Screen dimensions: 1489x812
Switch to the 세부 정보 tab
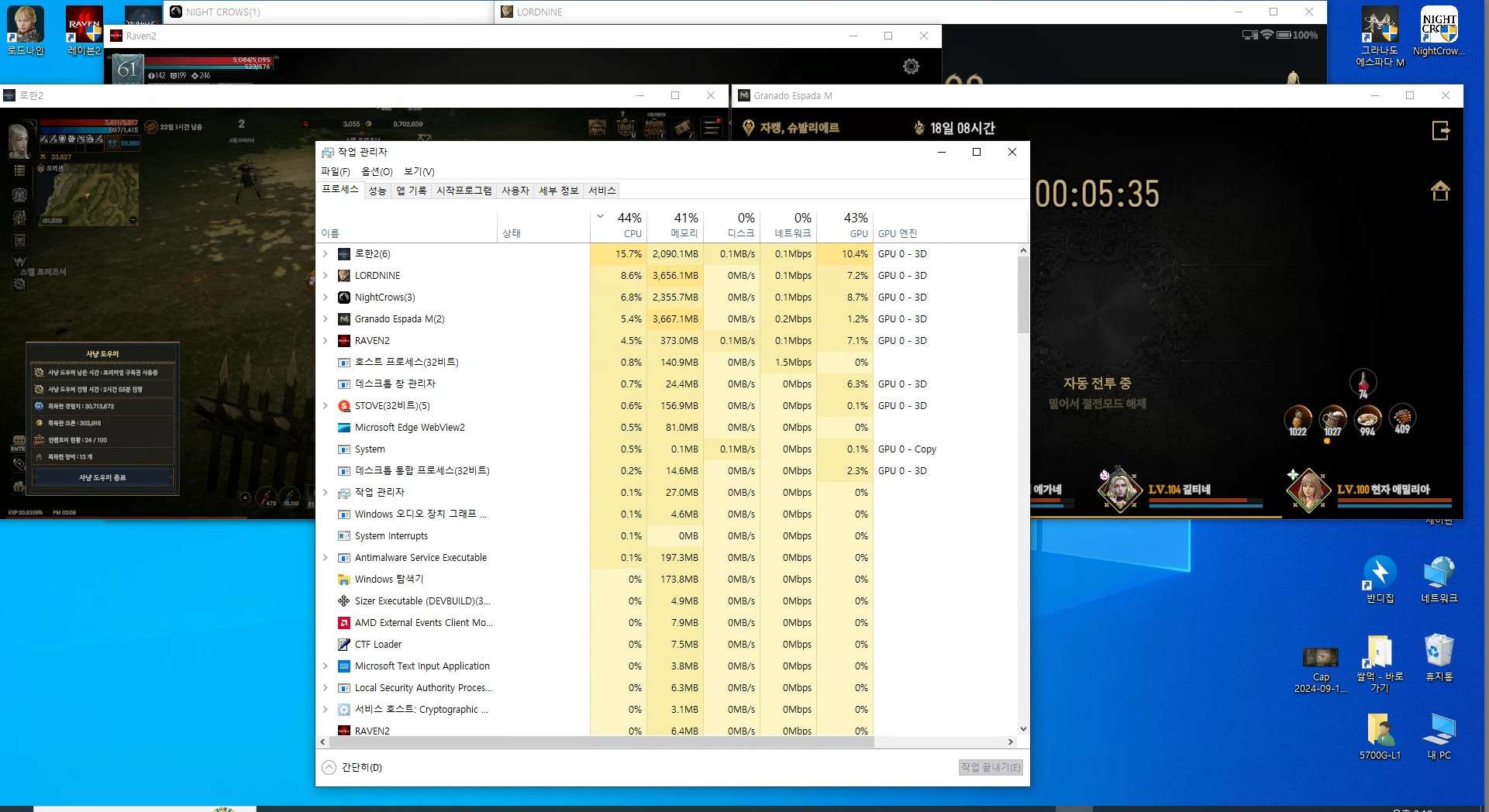[x=559, y=191]
